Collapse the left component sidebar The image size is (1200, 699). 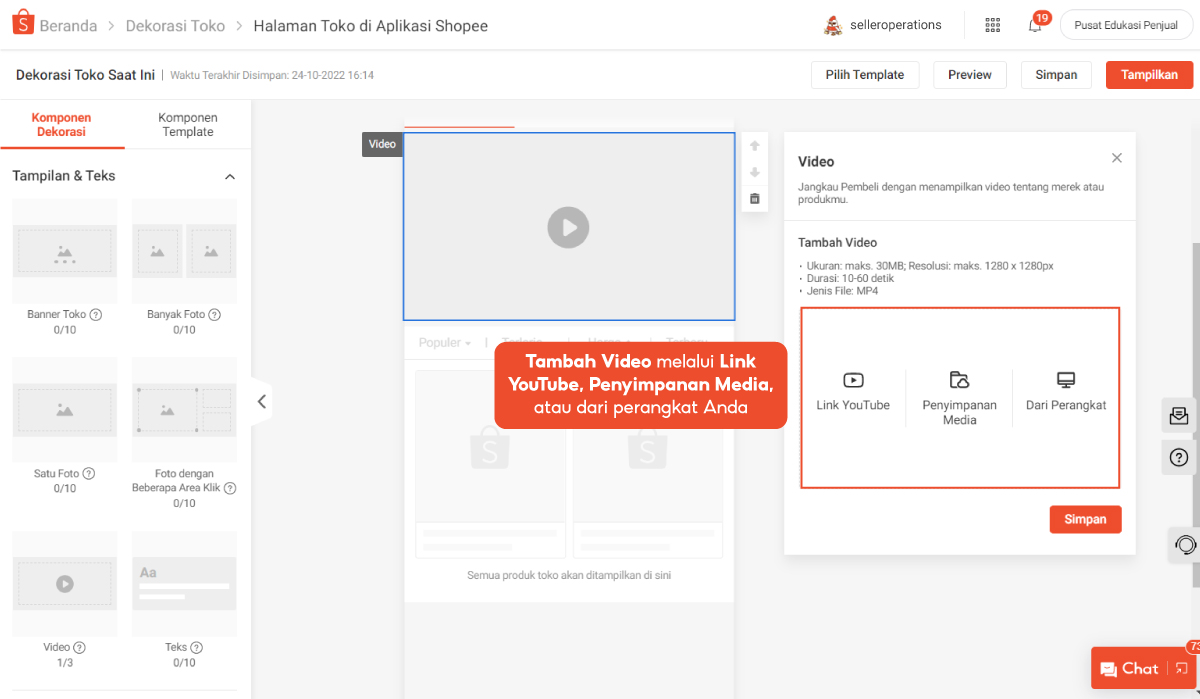point(261,401)
